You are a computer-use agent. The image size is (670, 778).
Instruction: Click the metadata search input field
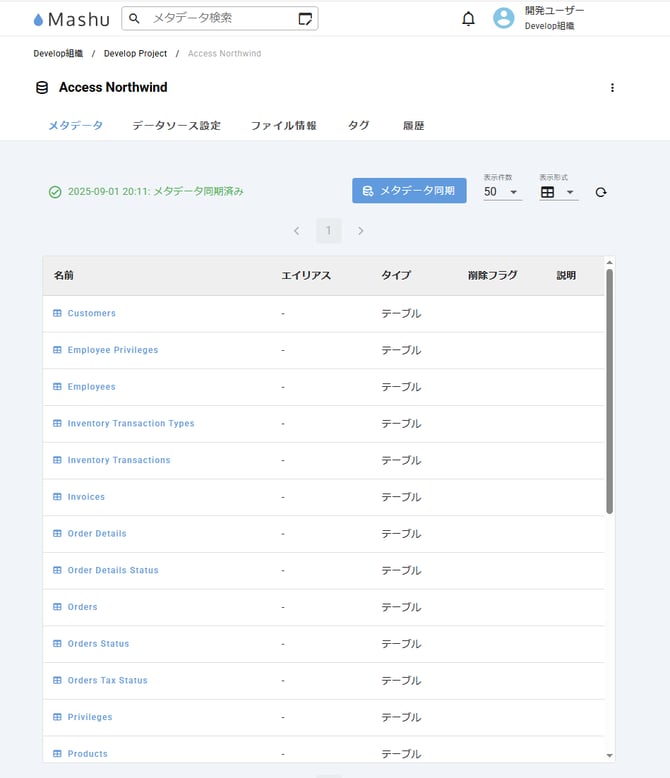[x=220, y=18]
